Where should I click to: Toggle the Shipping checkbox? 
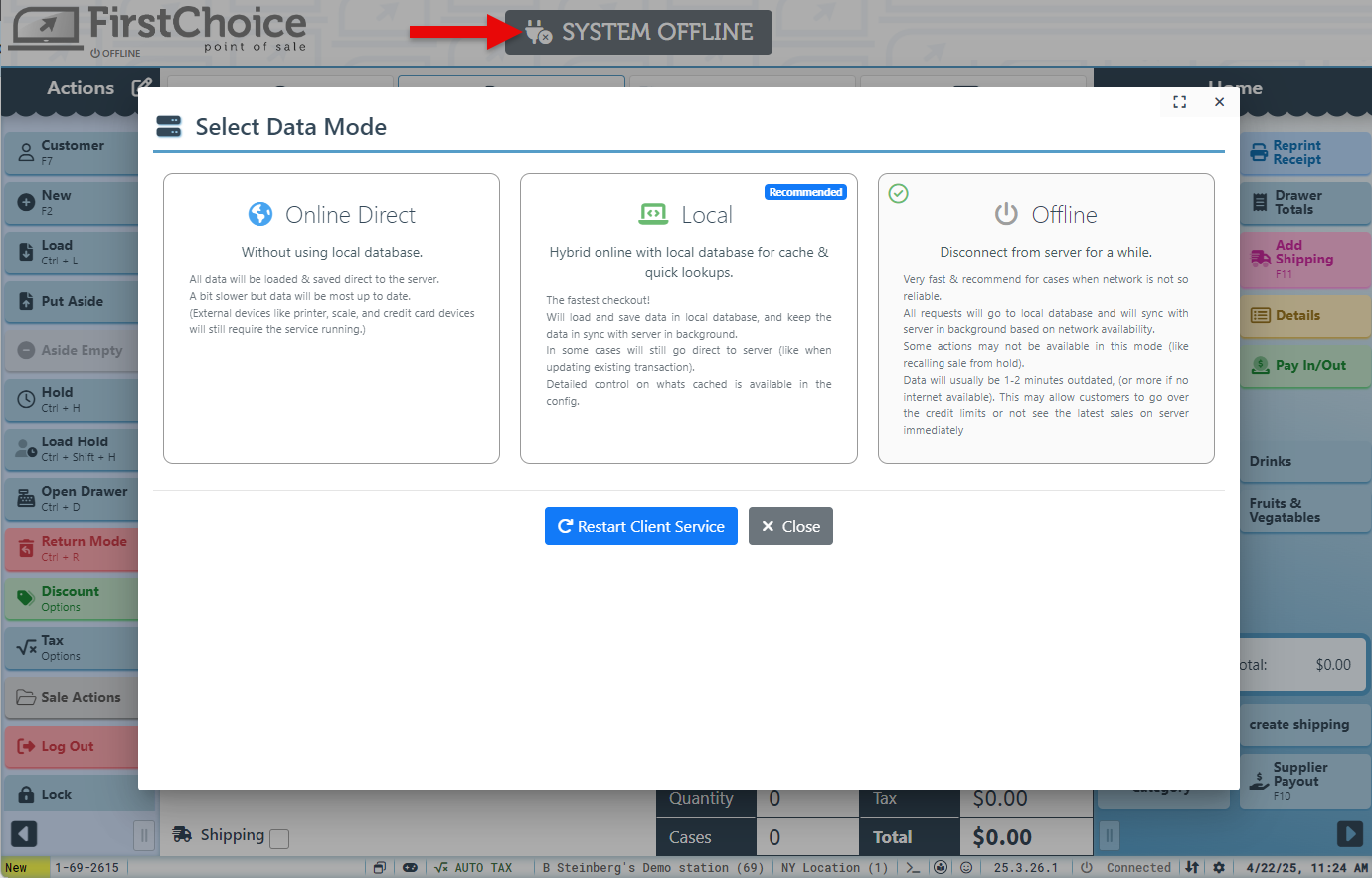click(x=279, y=838)
